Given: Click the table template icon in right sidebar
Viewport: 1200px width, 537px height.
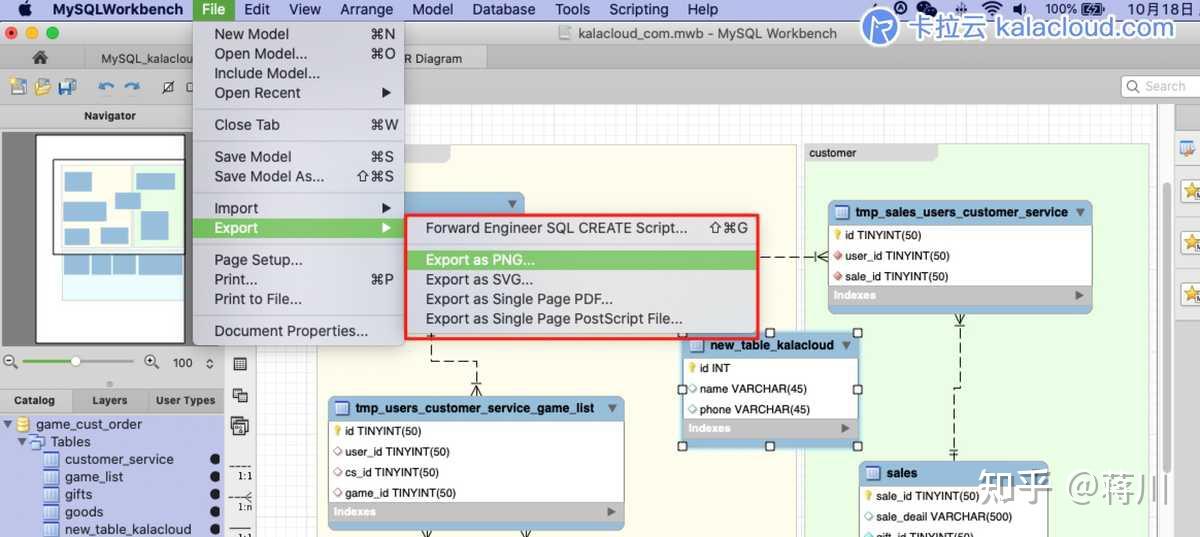Looking at the screenshot, I should tap(1189, 149).
